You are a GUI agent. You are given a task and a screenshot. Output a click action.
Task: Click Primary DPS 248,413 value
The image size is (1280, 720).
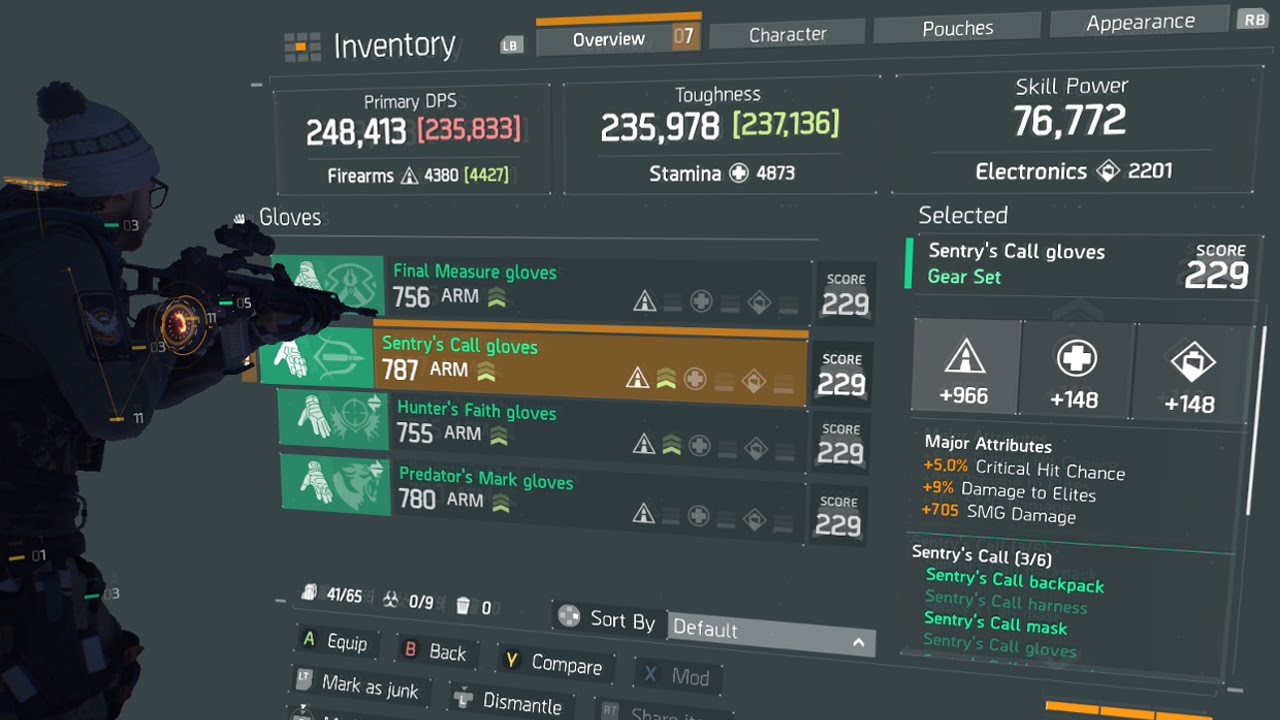(x=356, y=131)
